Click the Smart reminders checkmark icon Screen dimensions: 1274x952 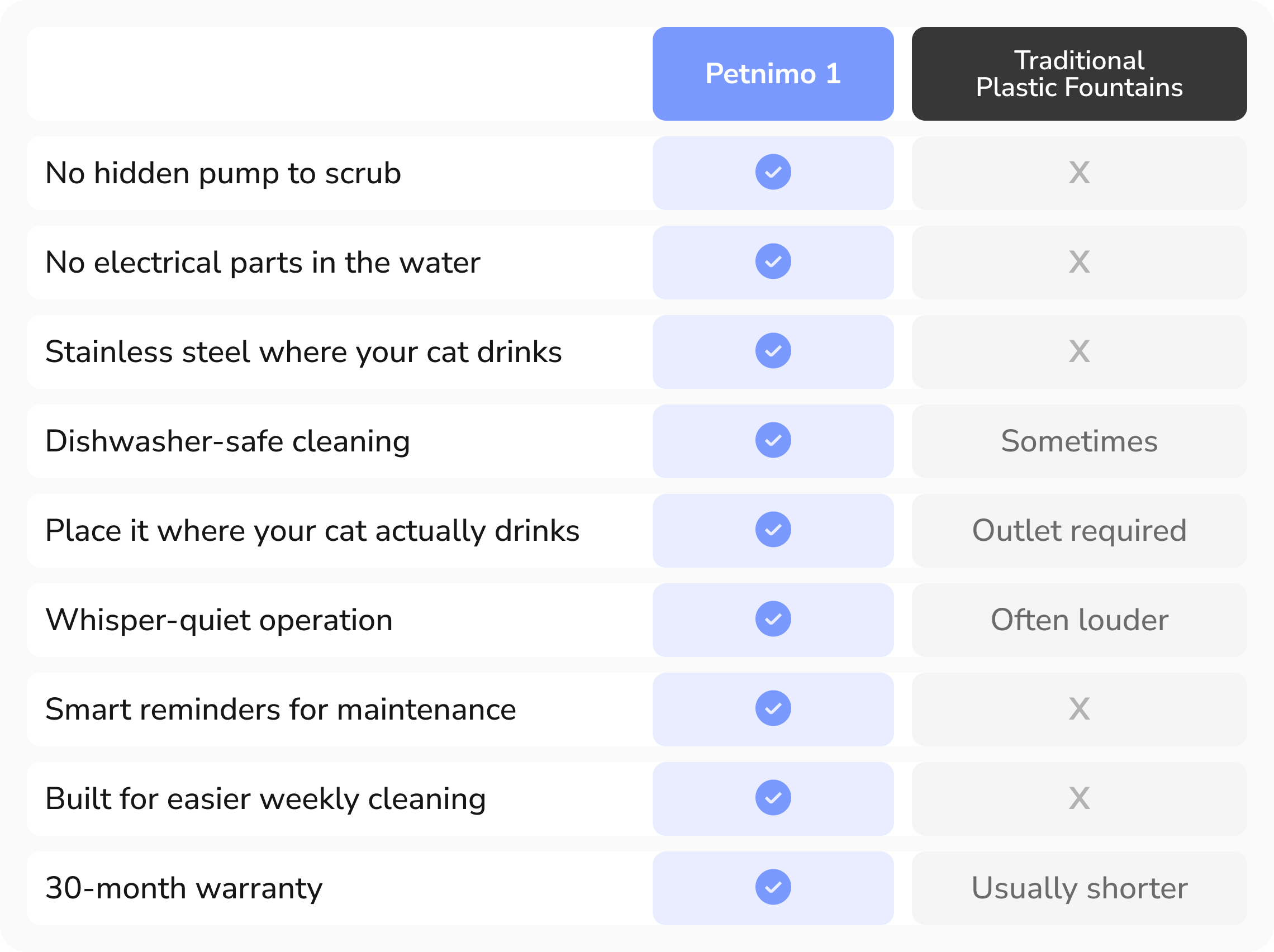773,708
